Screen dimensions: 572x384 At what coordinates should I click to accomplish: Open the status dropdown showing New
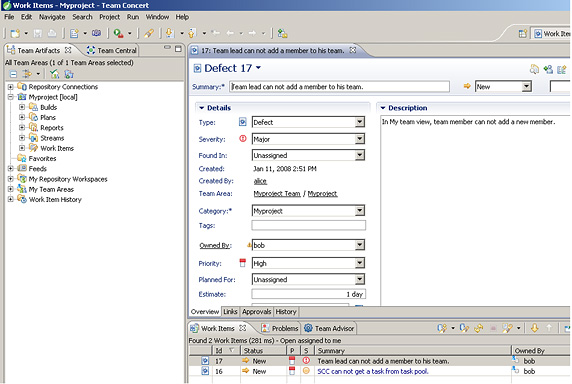click(526, 86)
